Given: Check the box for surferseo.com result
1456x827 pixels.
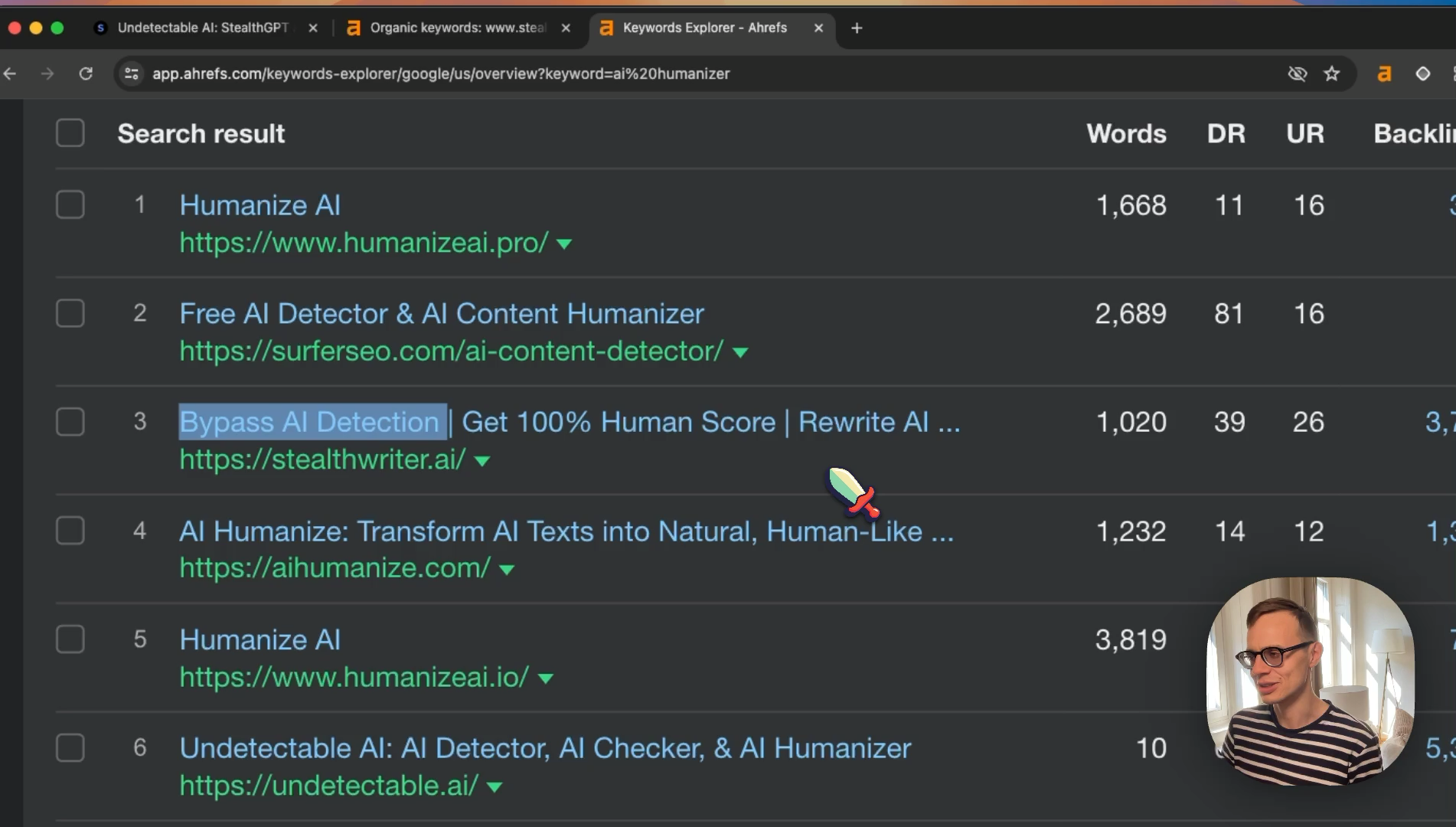Looking at the screenshot, I should (70, 313).
